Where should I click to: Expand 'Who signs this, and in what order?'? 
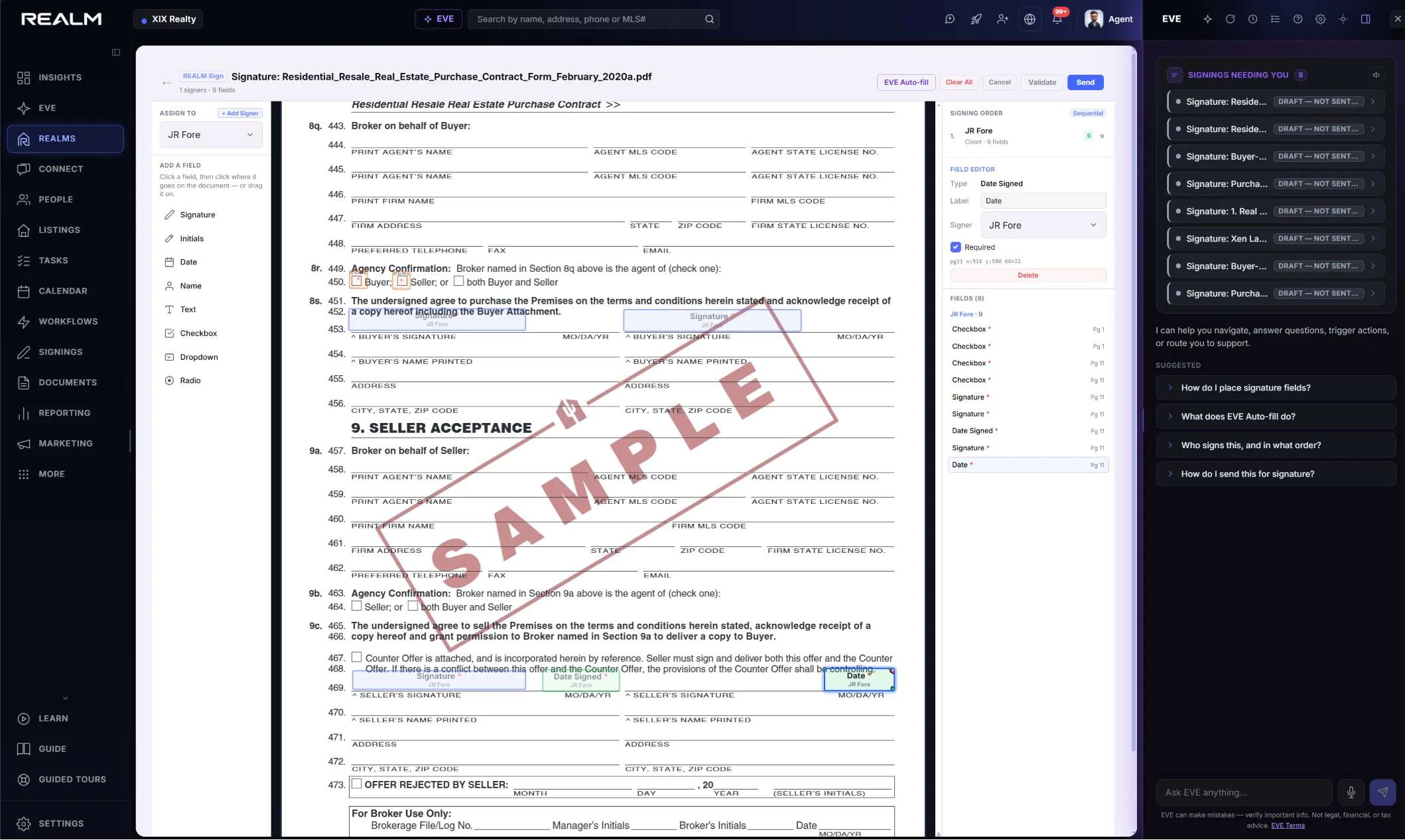point(1275,446)
